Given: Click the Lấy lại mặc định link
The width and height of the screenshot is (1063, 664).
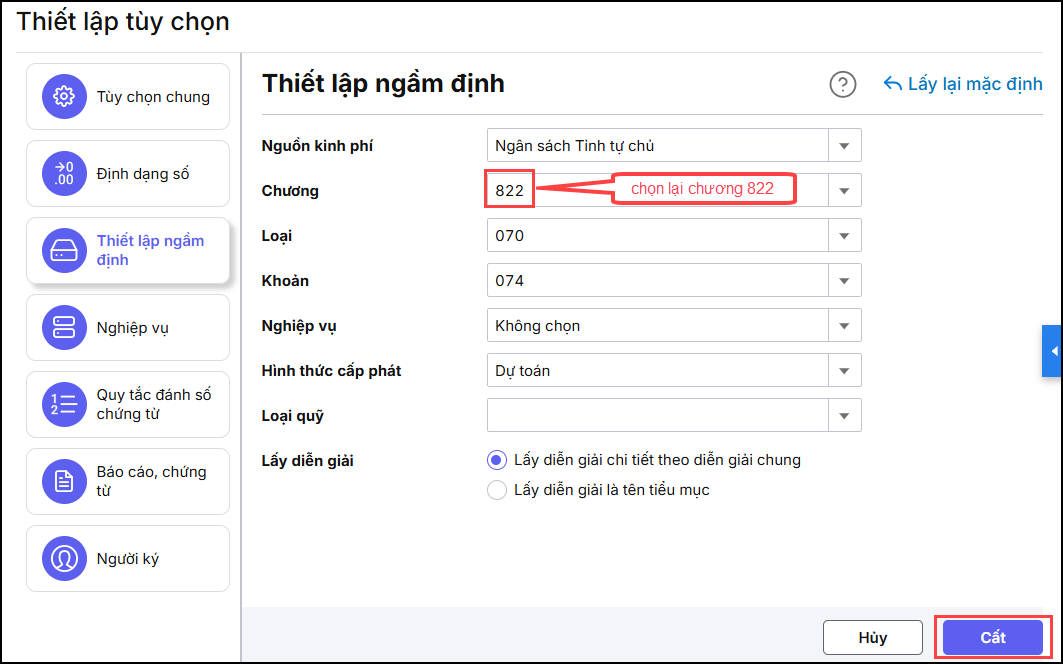Looking at the screenshot, I should pos(963,84).
